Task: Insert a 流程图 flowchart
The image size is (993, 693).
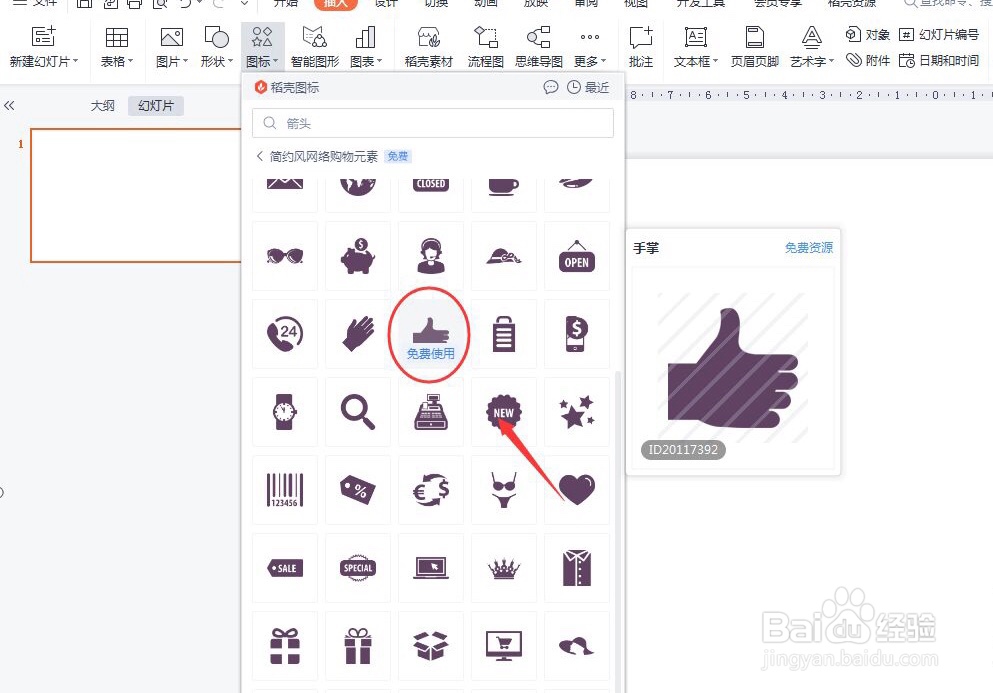Action: click(x=486, y=47)
